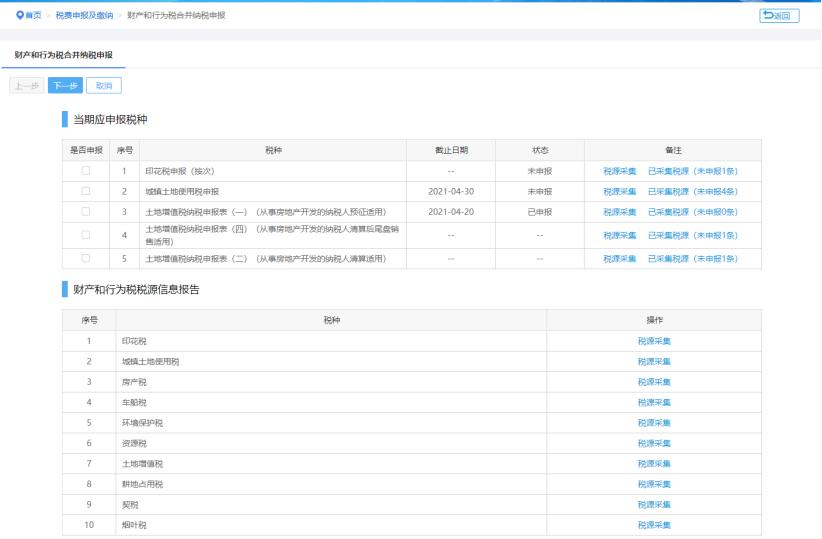Click the 操作 column header
The image size is (822, 539).
pyautogui.click(x=654, y=320)
